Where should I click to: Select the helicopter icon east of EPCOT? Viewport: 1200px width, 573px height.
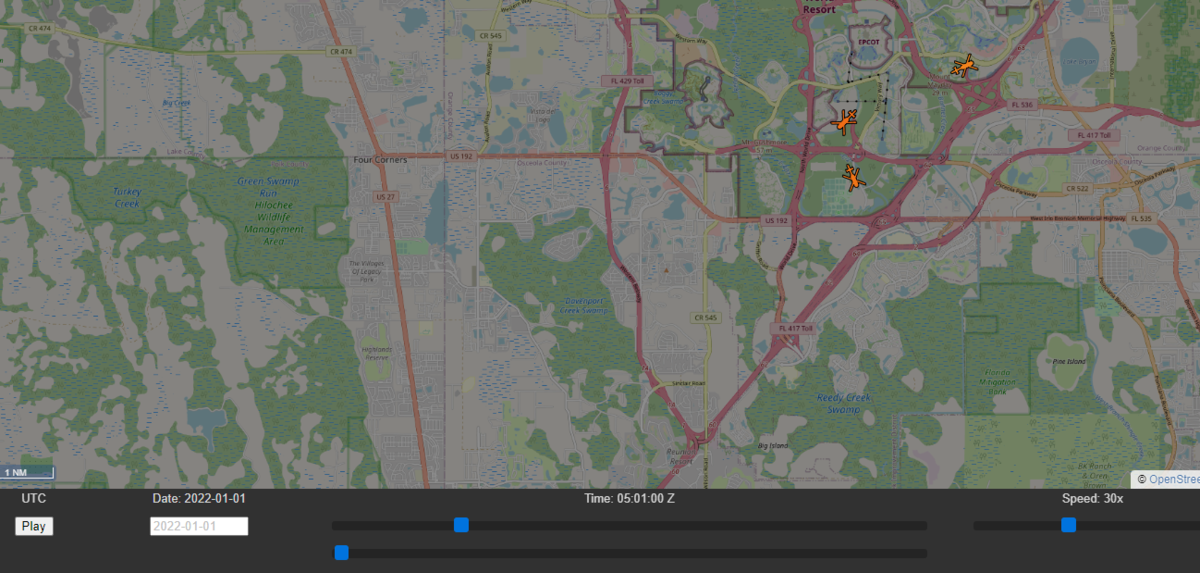(963, 67)
